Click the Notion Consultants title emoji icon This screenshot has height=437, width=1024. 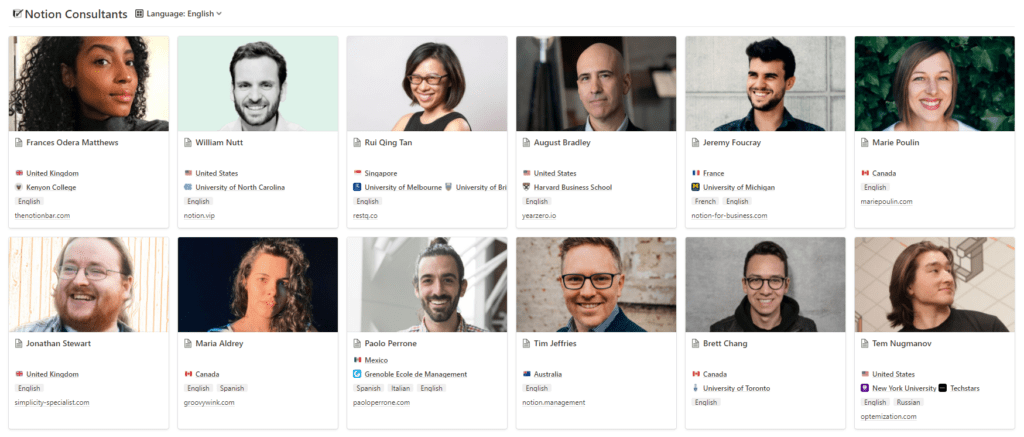click(17, 14)
